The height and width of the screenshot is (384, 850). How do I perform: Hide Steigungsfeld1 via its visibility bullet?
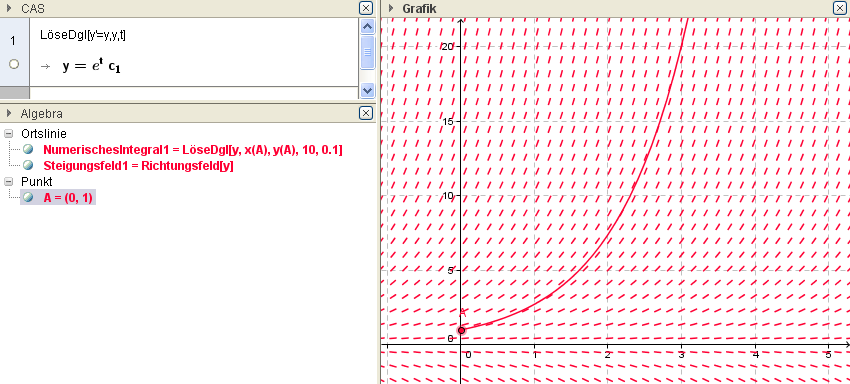pos(28,165)
